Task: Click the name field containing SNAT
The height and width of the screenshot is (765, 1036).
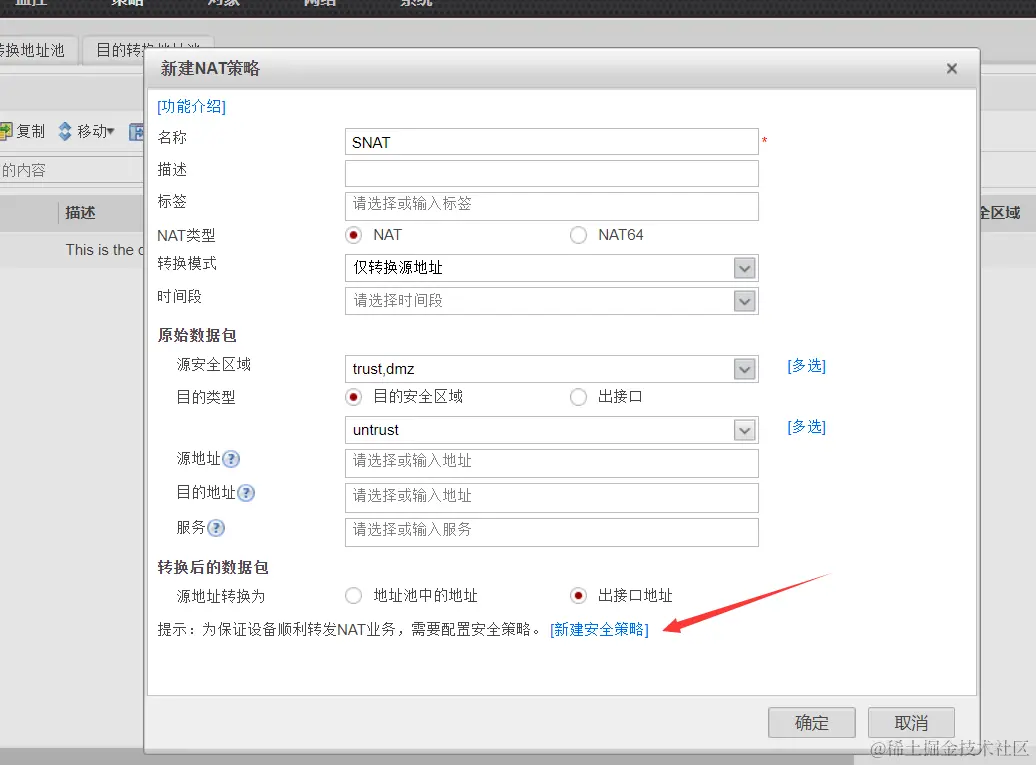Action: 551,142
